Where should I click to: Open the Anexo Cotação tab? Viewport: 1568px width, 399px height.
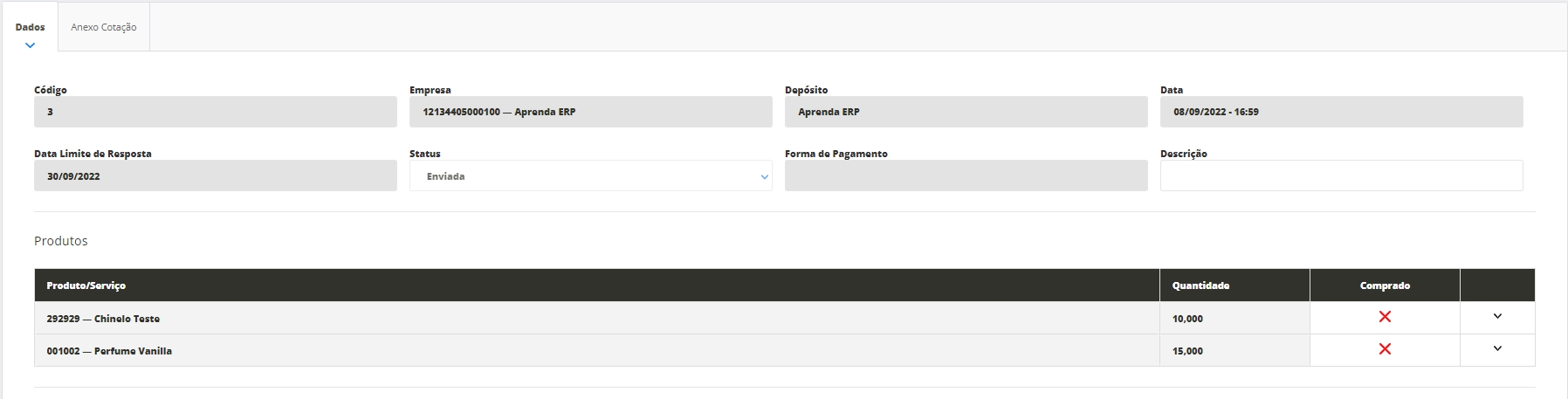pos(104,27)
